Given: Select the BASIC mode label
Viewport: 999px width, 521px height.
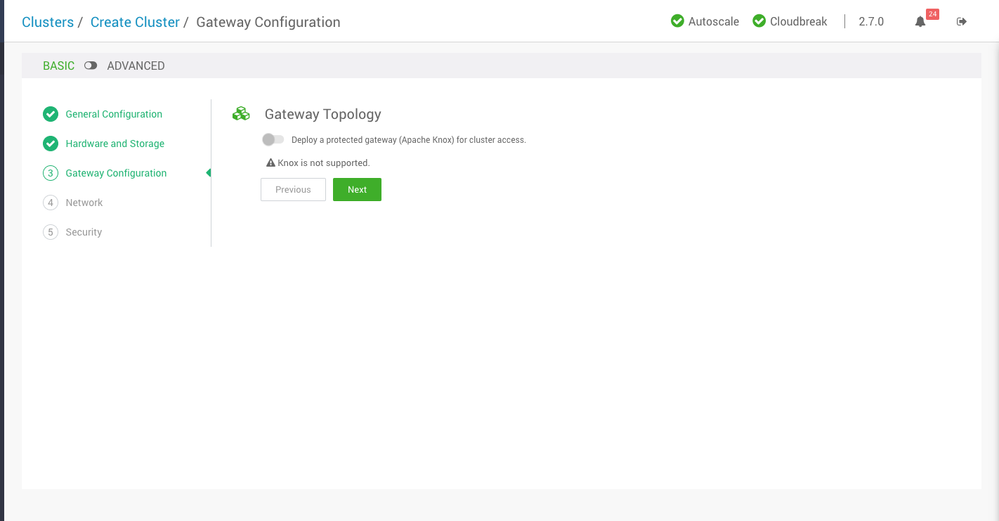Looking at the screenshot, I should (x=59, y=66).
